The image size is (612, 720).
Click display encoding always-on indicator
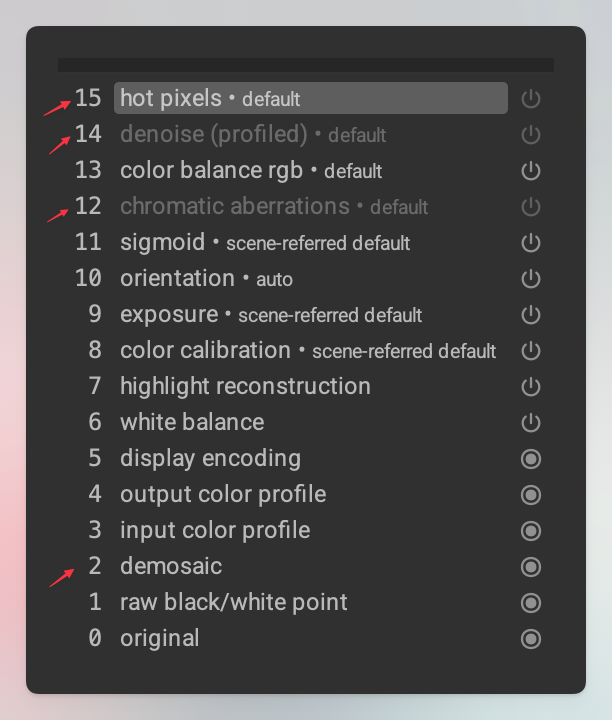click(531, 459)
